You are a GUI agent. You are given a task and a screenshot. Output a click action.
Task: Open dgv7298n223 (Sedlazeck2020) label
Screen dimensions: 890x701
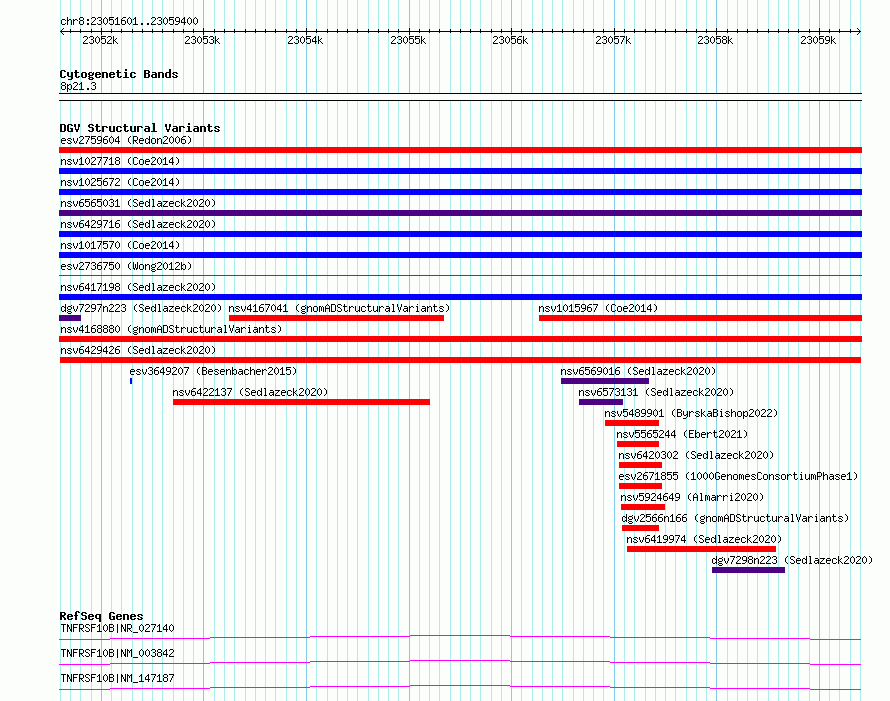792,560
